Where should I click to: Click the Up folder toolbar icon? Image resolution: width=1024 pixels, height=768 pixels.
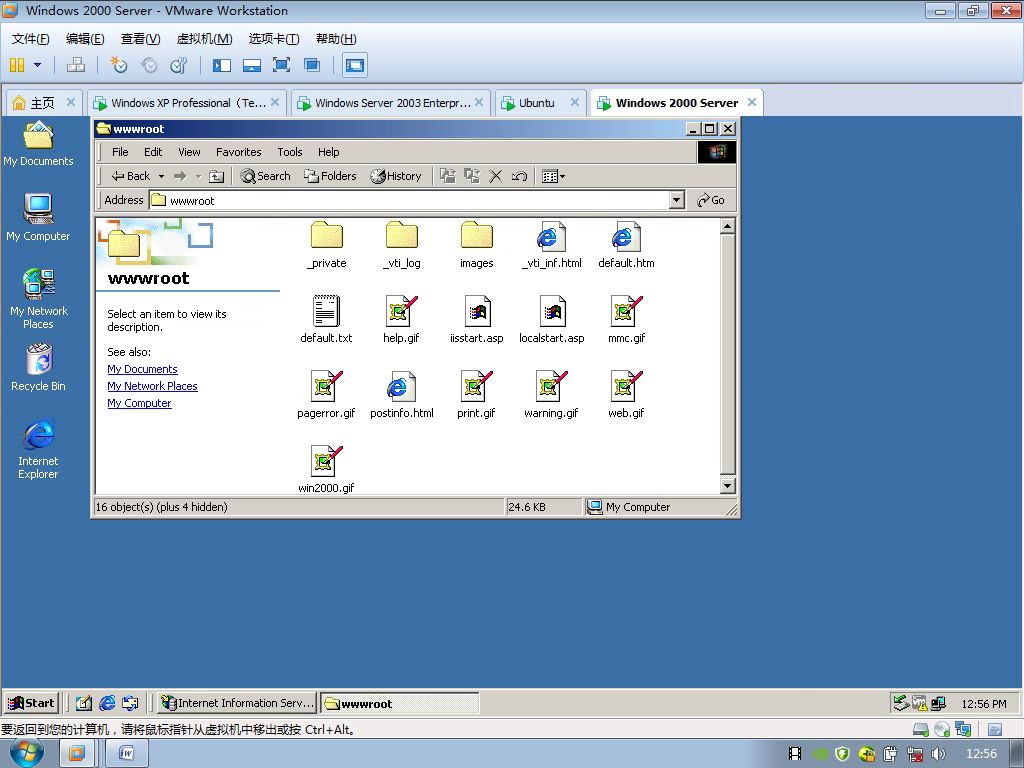coord(217,176)
